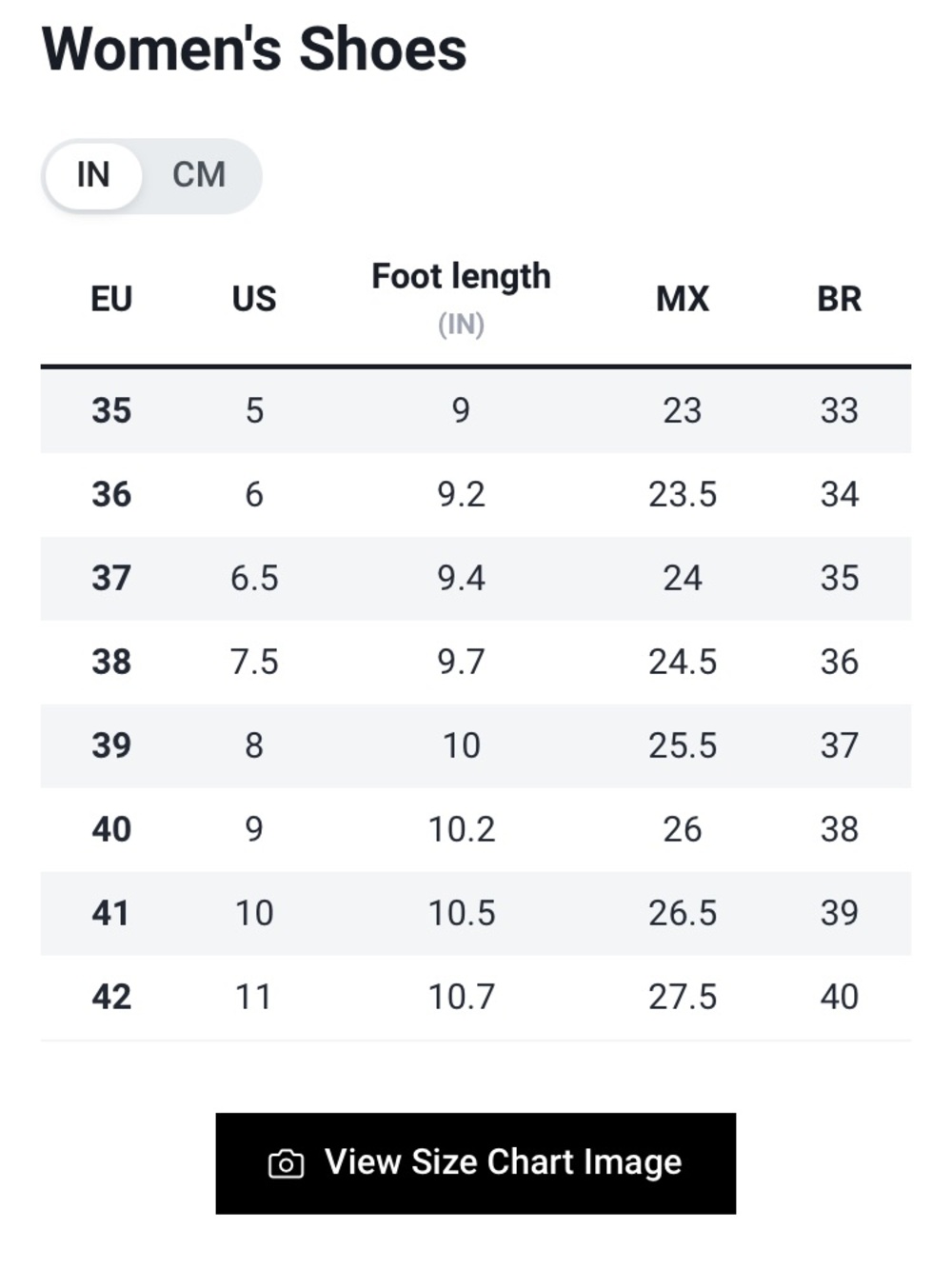
Task: Select the IN unit option
Action: point(93,175)
